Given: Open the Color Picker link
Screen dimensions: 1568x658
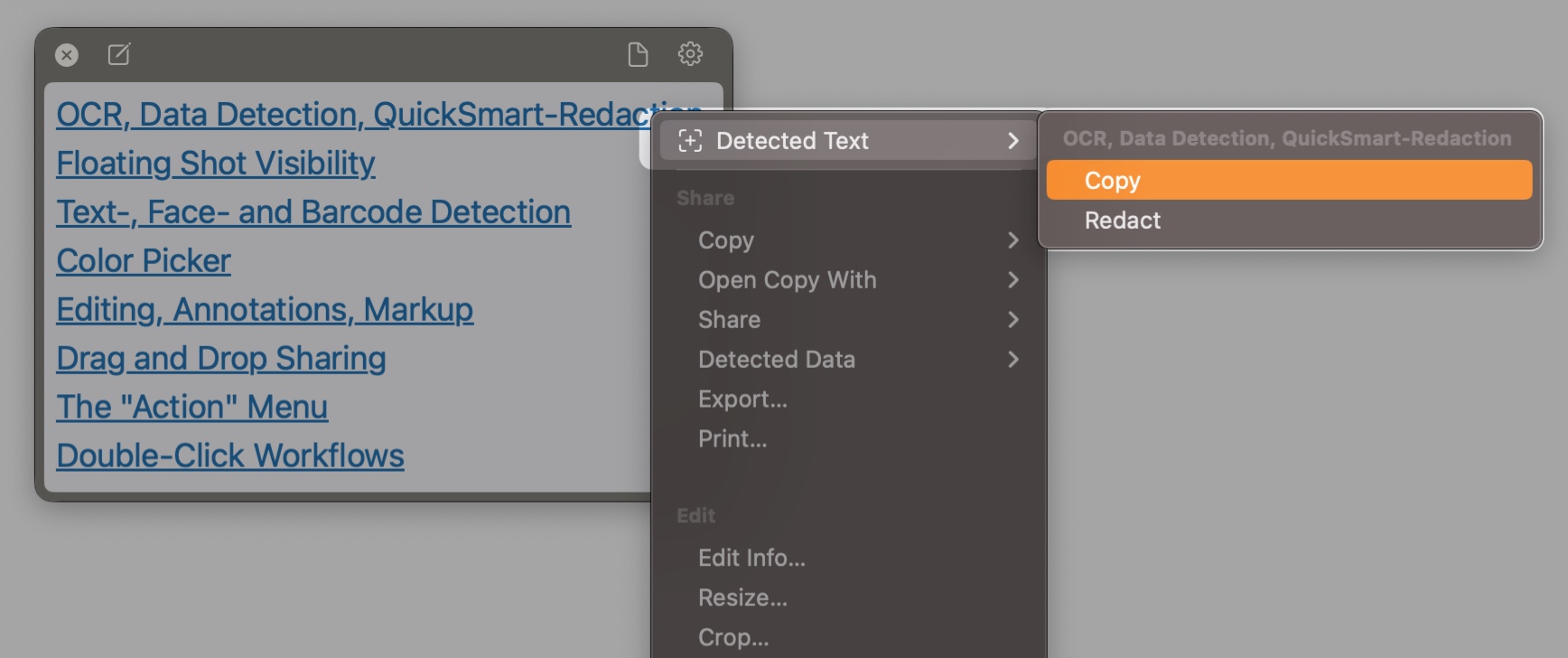Looking at the screenshot, I should 144,261.
